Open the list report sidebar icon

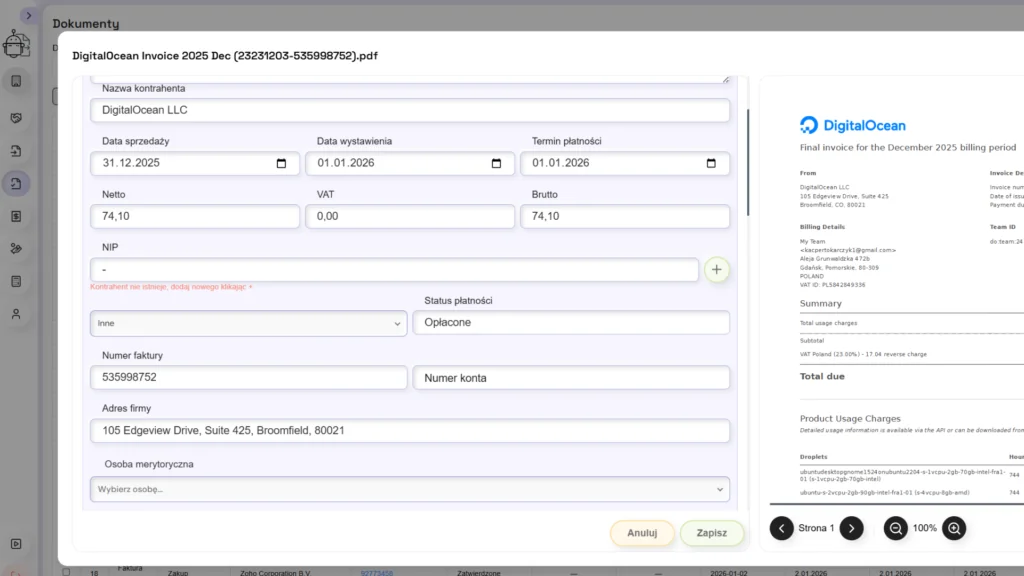coord(16,281)
